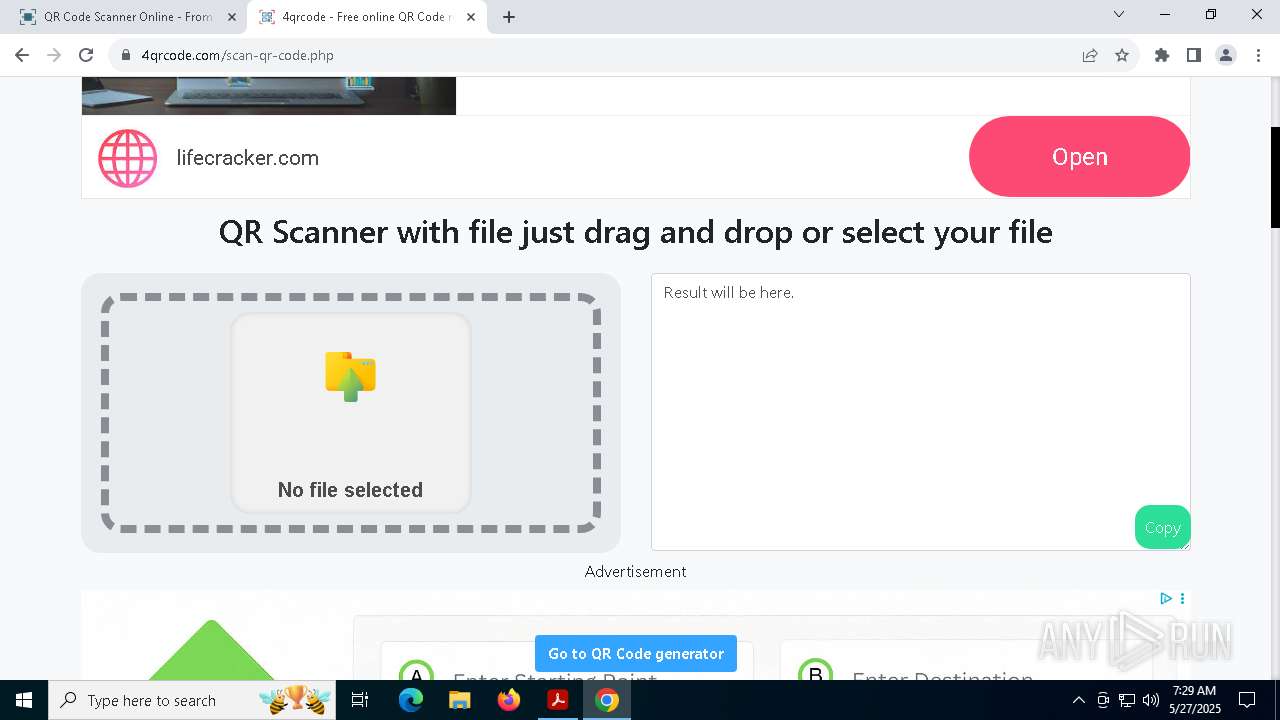Image resolution: width=1280 pixels, height=720 pixels.
Task: Reload the current page
Action: [86, 55]
